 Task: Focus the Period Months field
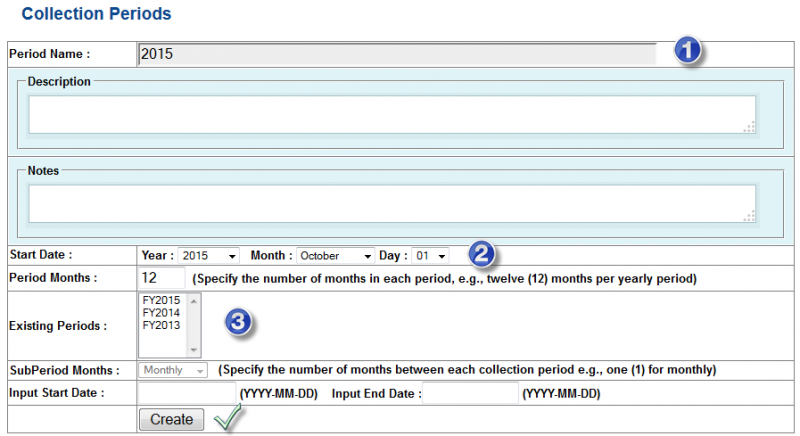click(x=161, y=277)
